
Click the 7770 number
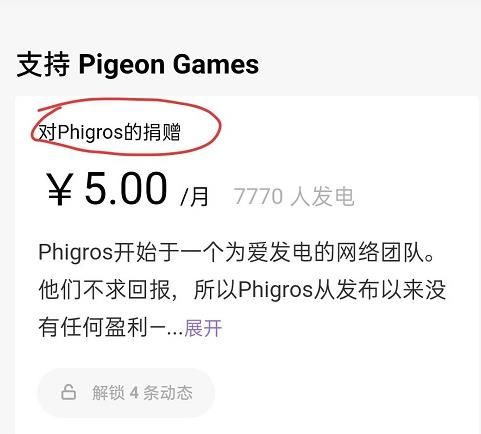pyautogui.click(x=258, y=196)
